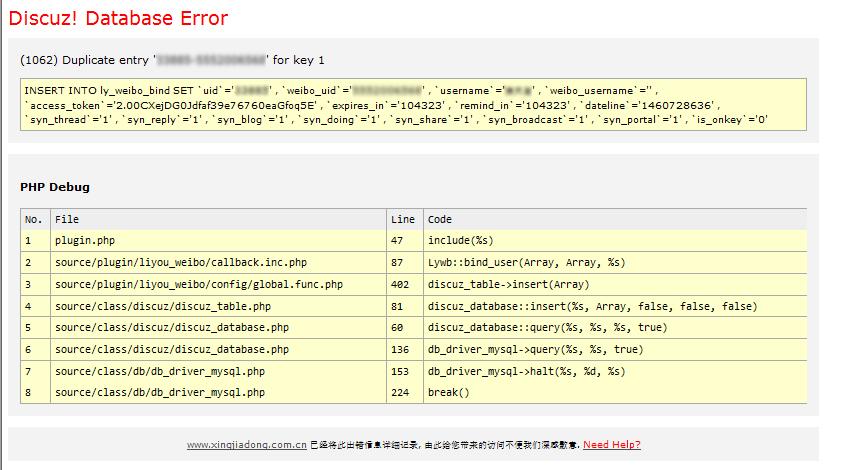Select db_driver_mysql.php path in row 7
The image size is (852, 470).
[218, 372]
